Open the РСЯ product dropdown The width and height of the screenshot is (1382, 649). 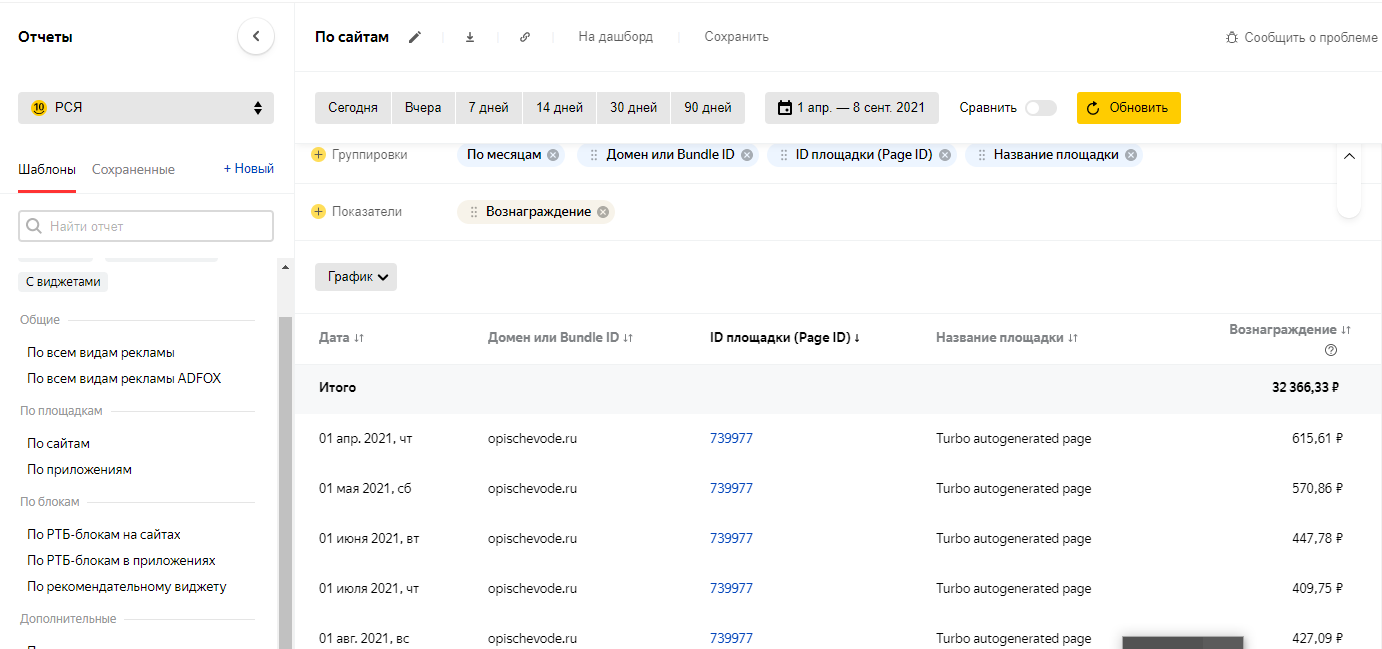tap(146, 108)
